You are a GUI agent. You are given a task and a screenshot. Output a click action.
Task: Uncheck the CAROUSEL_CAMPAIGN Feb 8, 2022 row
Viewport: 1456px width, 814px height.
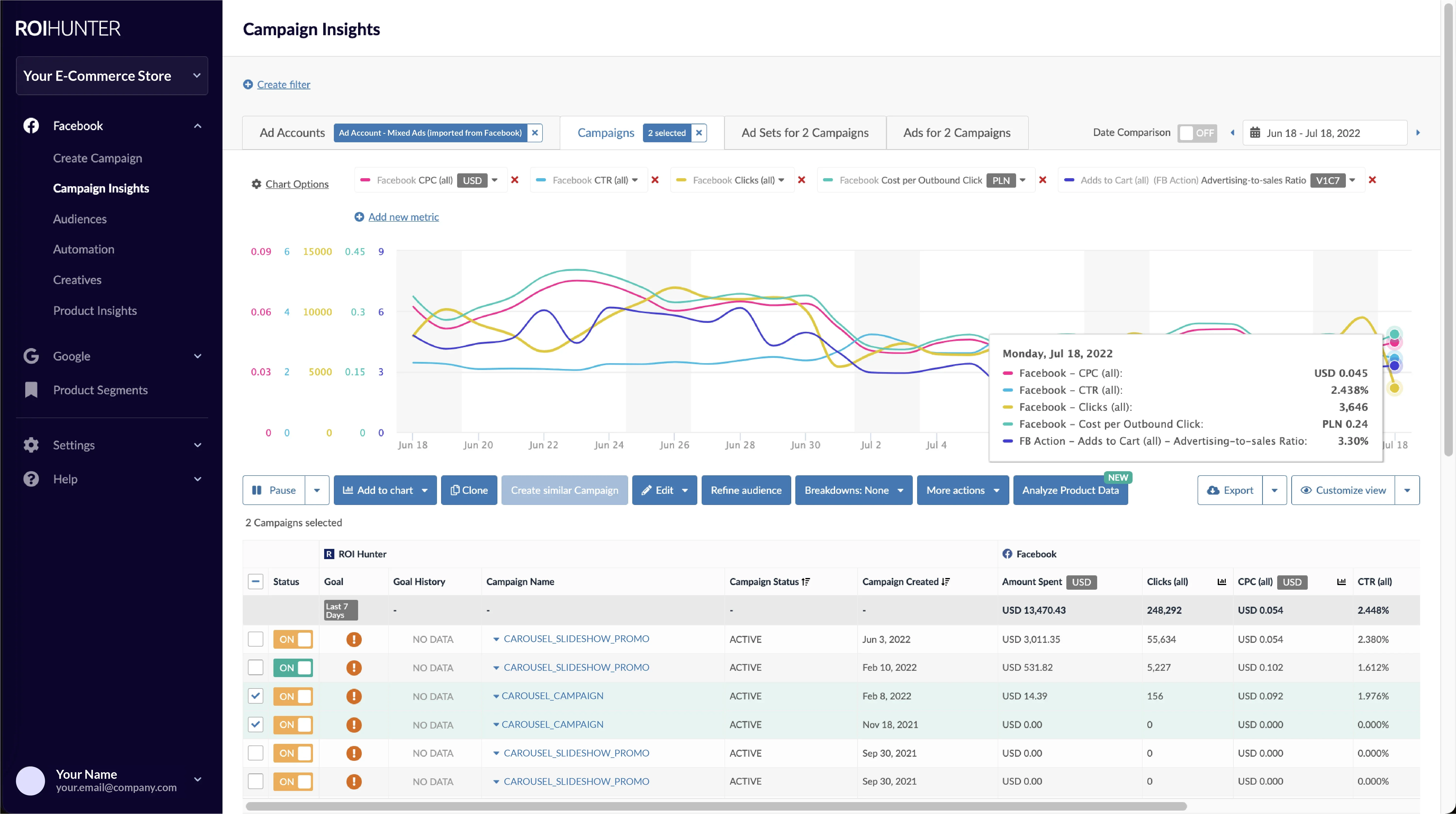[255, 696]
